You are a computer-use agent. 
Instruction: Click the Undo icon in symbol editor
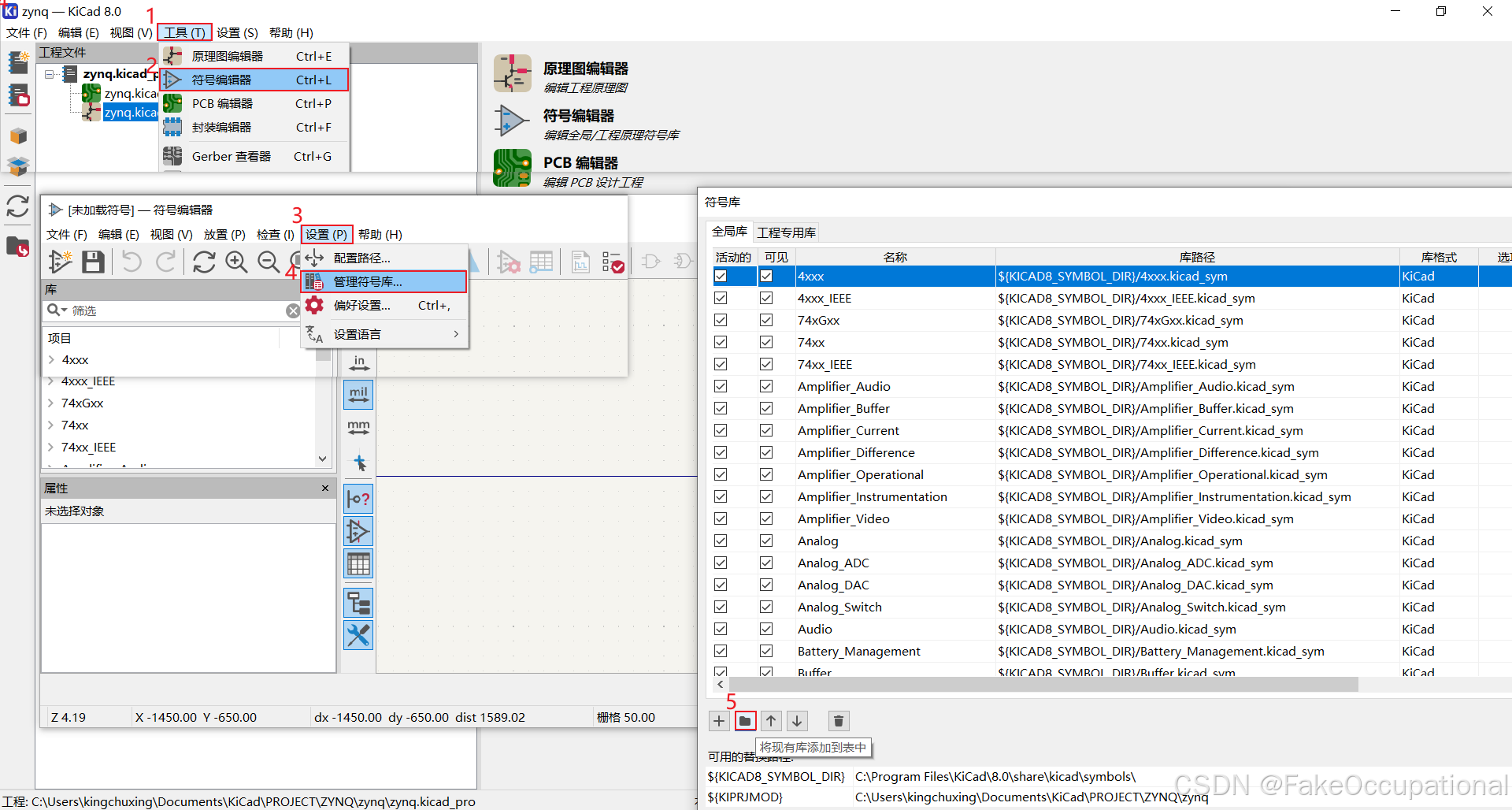pyautogui.click(x=132, y=262)
